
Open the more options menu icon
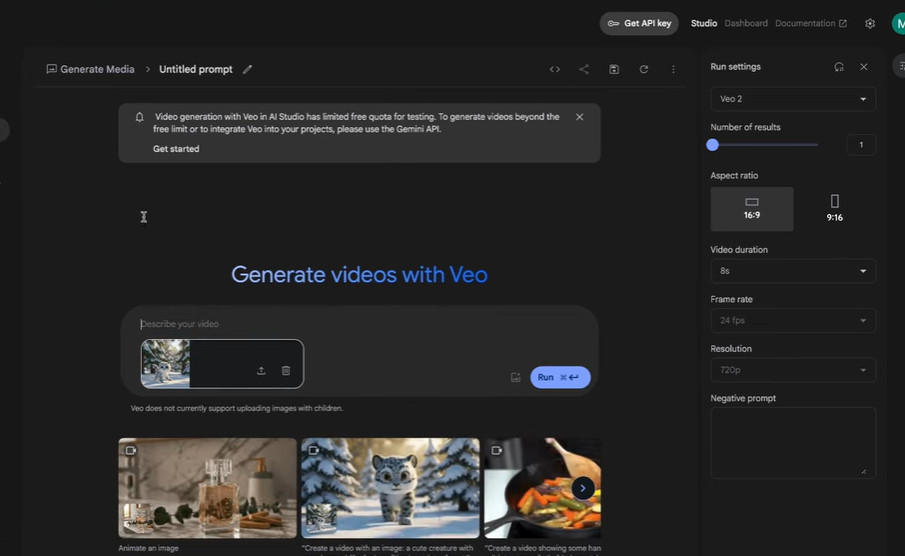[x=673, y=69]
